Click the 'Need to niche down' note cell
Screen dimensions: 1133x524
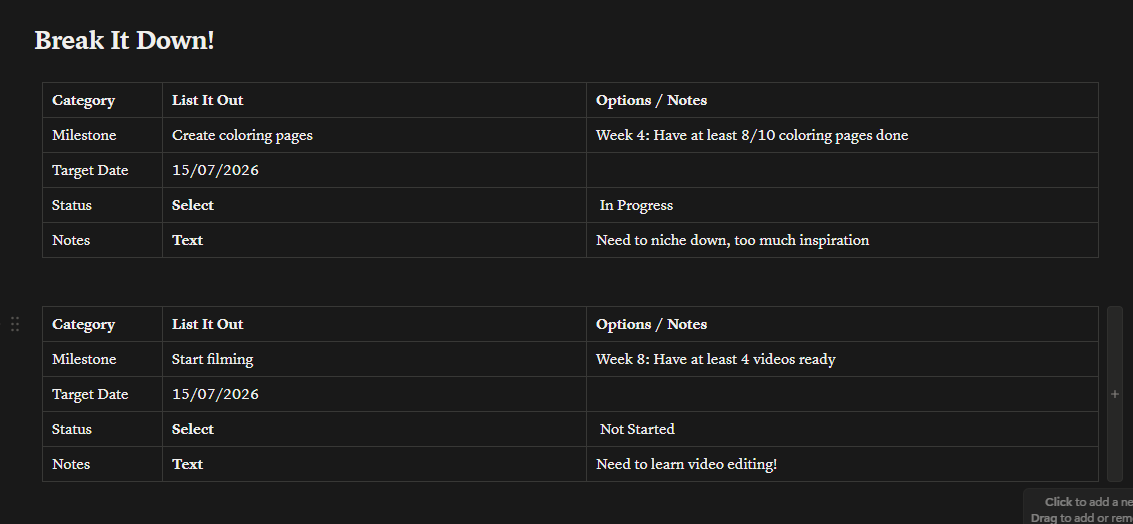tap(843, 240)
